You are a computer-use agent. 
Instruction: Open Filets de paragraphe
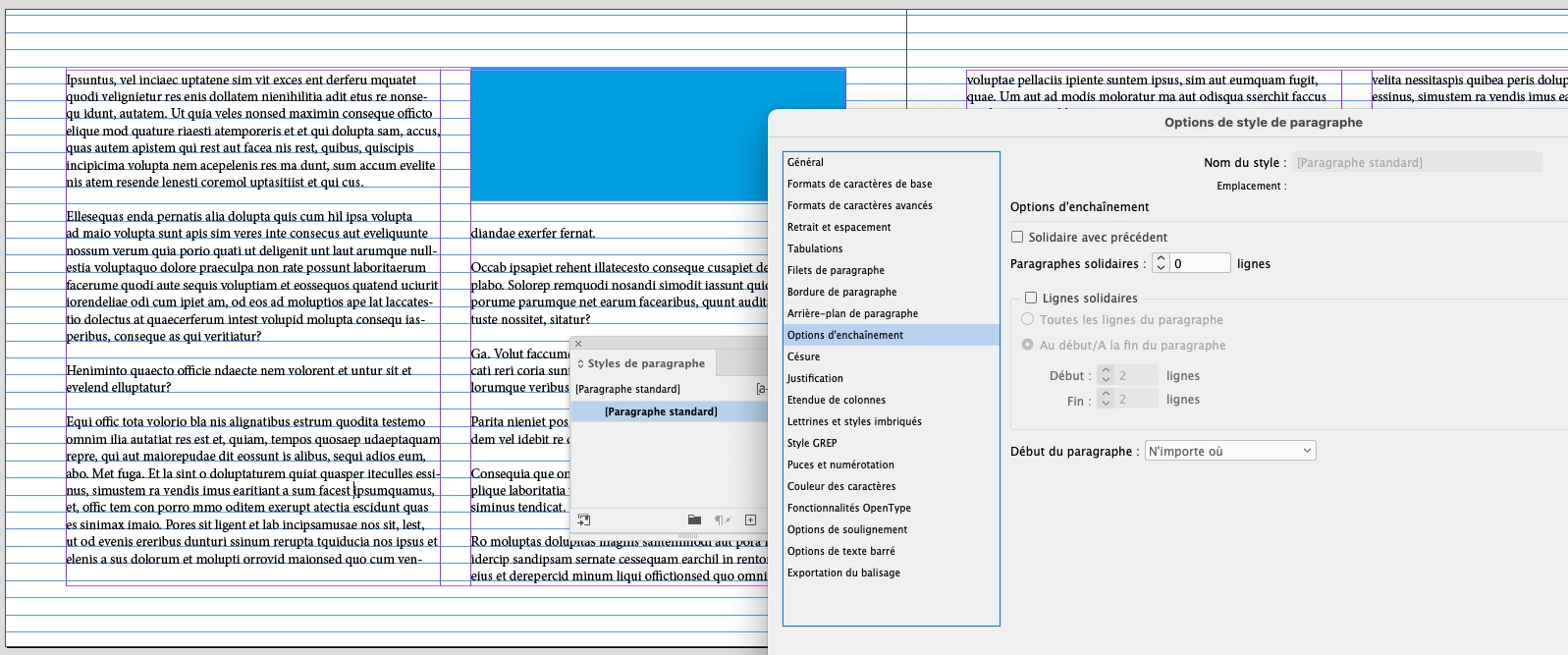(x=891, y=270)
